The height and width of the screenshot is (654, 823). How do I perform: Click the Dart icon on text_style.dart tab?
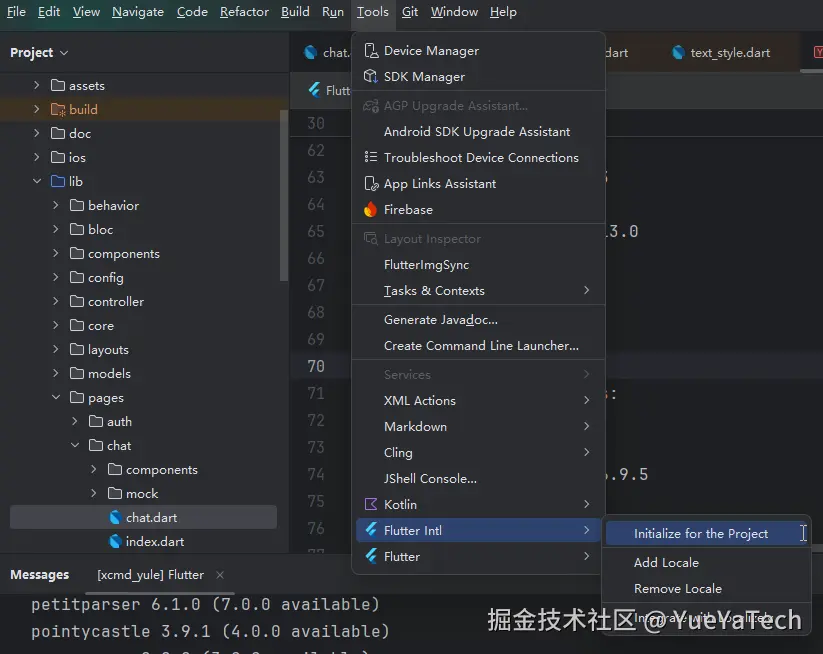[678, 52]
